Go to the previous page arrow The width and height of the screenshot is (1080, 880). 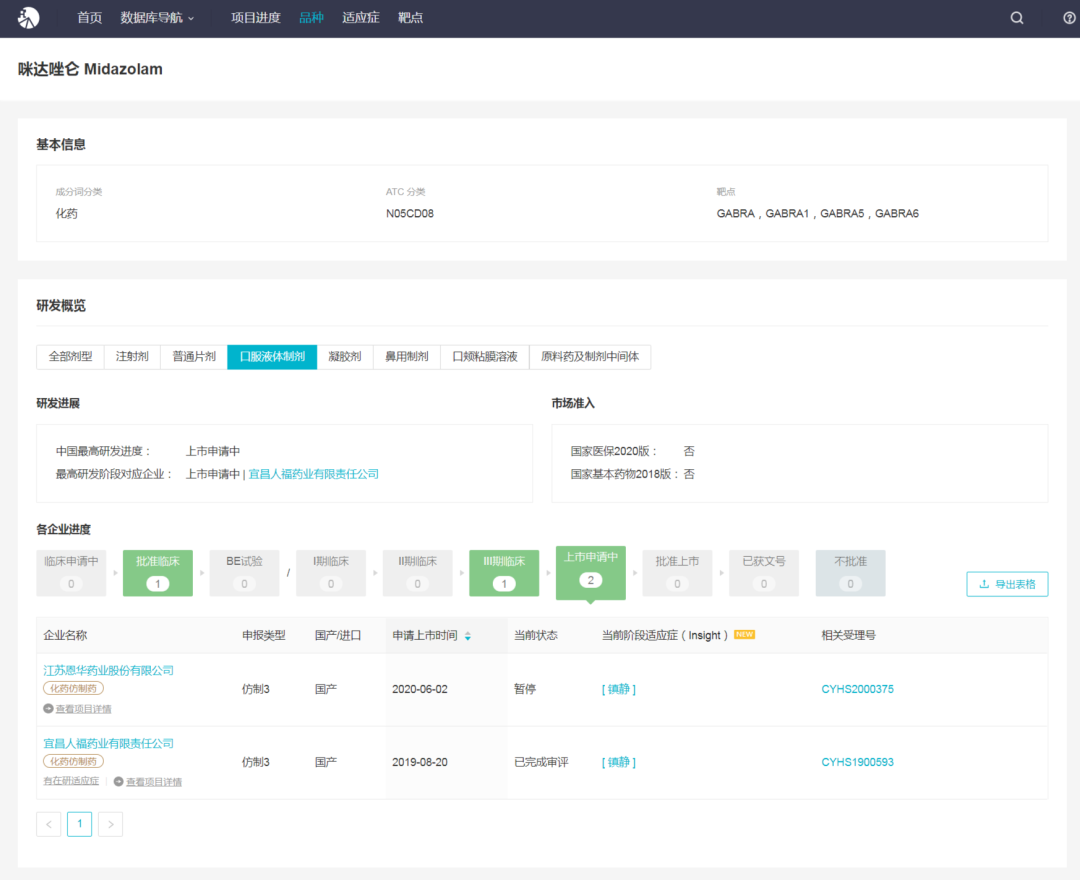point(48,824)
